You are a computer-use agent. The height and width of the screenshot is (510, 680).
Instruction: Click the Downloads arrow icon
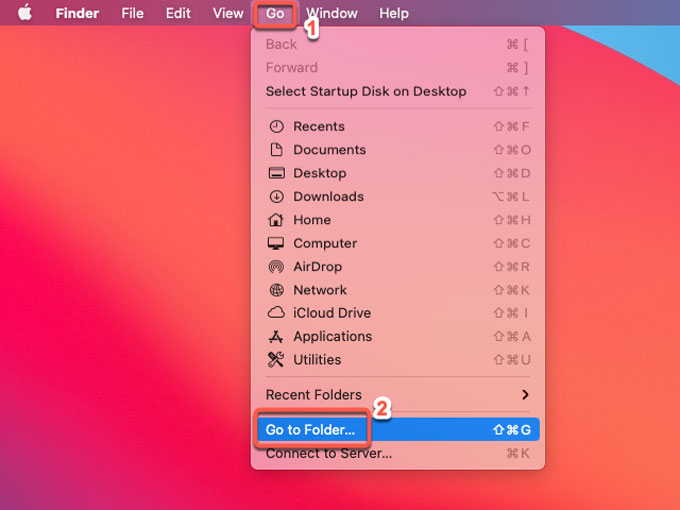pos(276,196)
